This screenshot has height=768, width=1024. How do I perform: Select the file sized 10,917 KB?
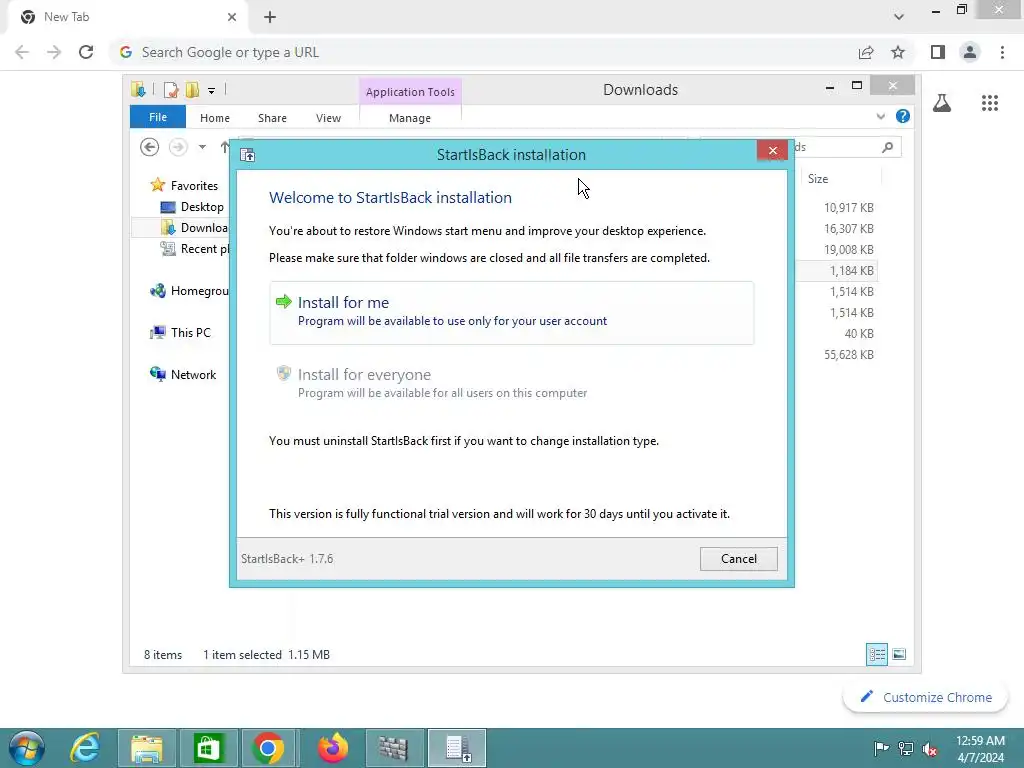pos(848,208)
